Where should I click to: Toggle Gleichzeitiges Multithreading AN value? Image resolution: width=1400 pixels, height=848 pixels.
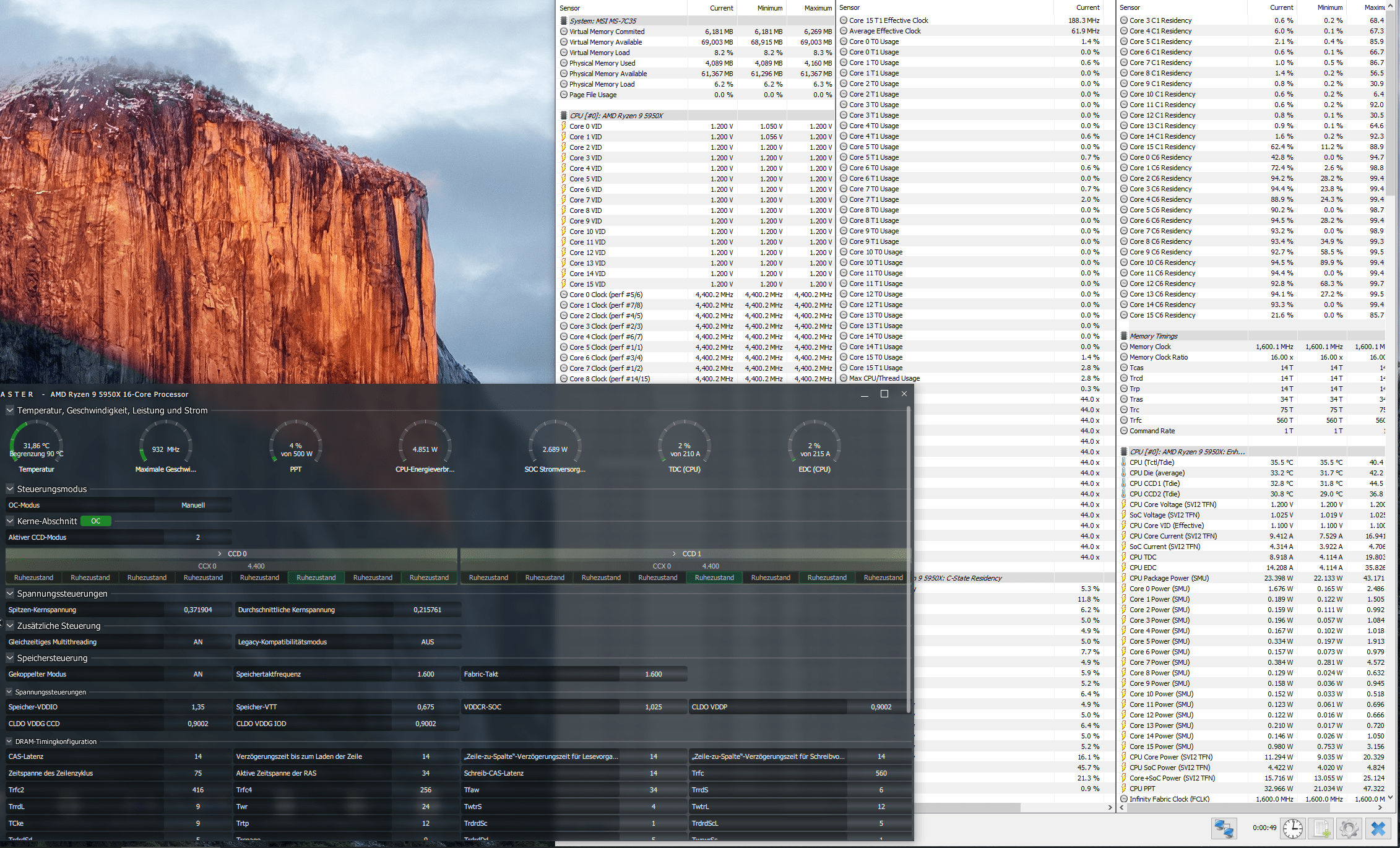pyautogui.click(x=198, y=642)
